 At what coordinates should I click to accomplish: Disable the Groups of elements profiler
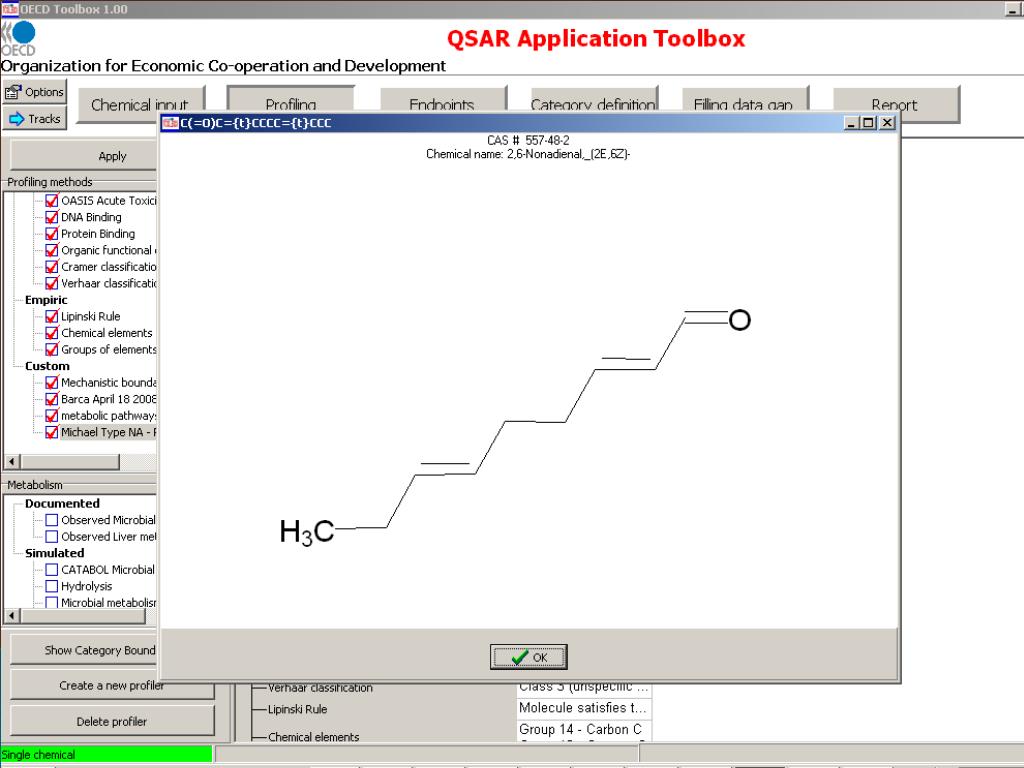(x=52, y=349)
